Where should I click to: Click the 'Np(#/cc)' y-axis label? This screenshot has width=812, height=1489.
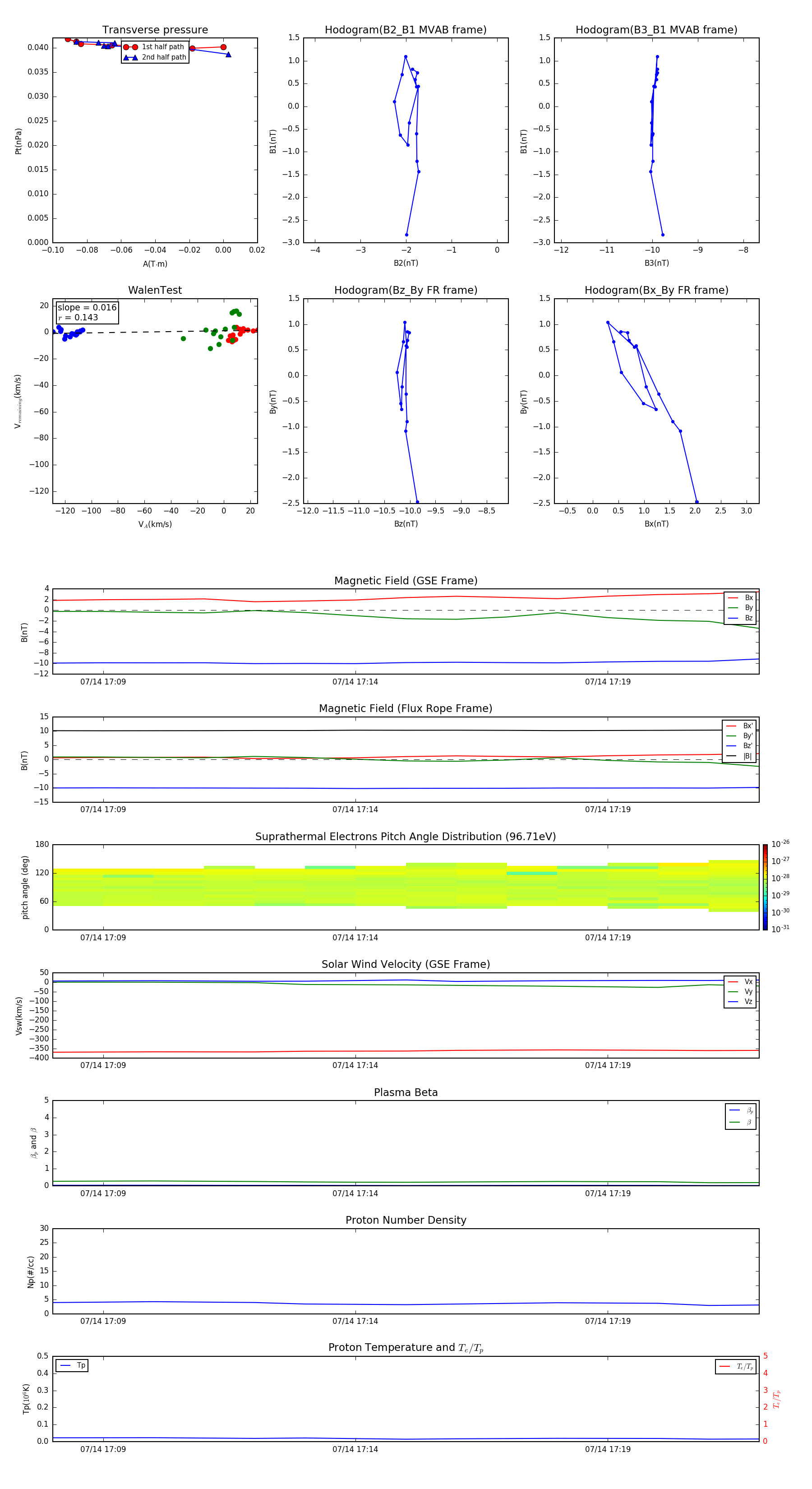(x=31, y=1272)
